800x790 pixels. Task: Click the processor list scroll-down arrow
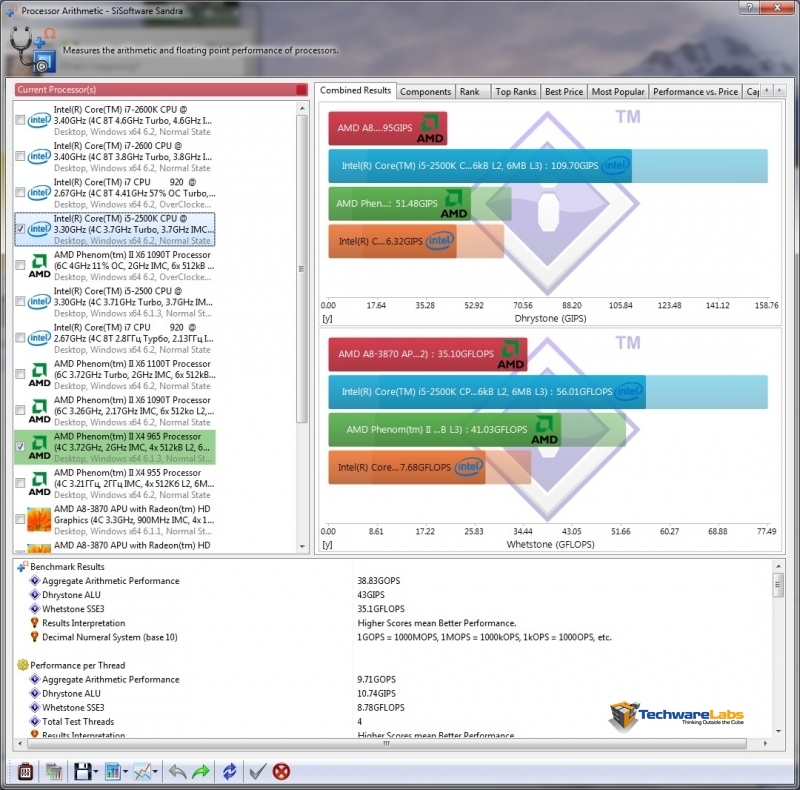pyautogui.click(x=302, y=546)
